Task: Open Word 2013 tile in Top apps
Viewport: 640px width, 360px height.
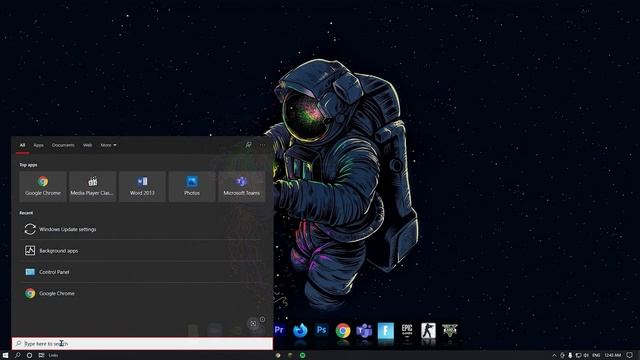Action: point(142,187)
